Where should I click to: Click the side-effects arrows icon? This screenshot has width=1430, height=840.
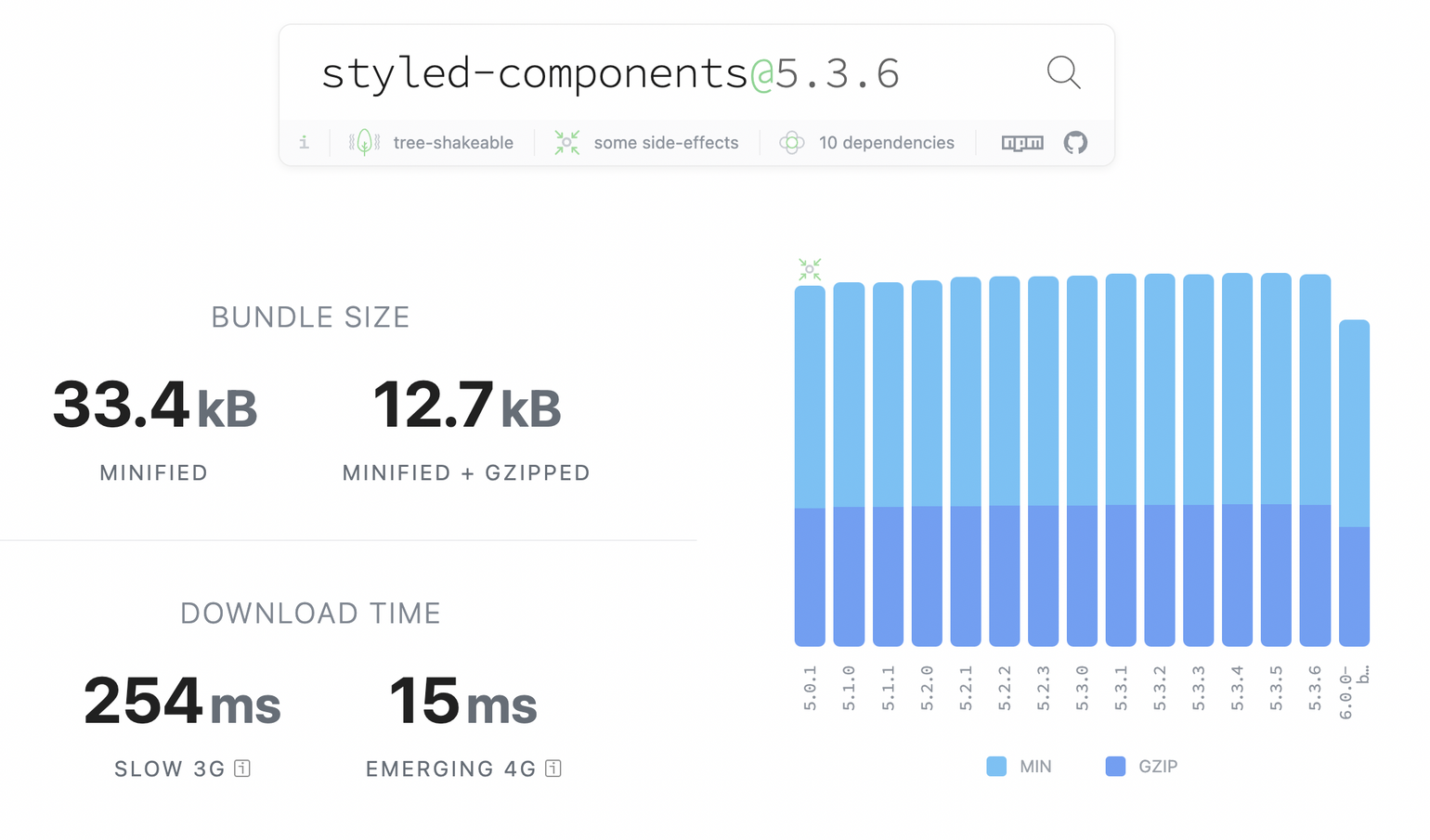567,142
